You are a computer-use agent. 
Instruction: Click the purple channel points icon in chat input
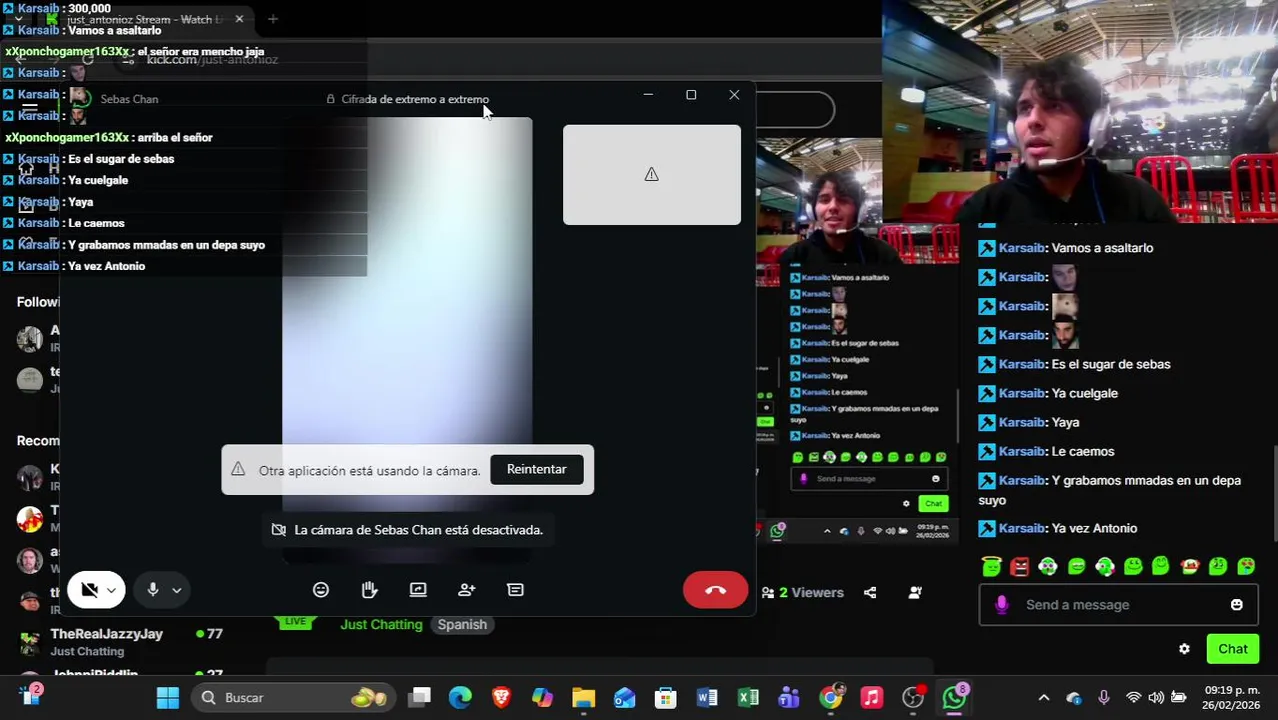coord(1002,605)
